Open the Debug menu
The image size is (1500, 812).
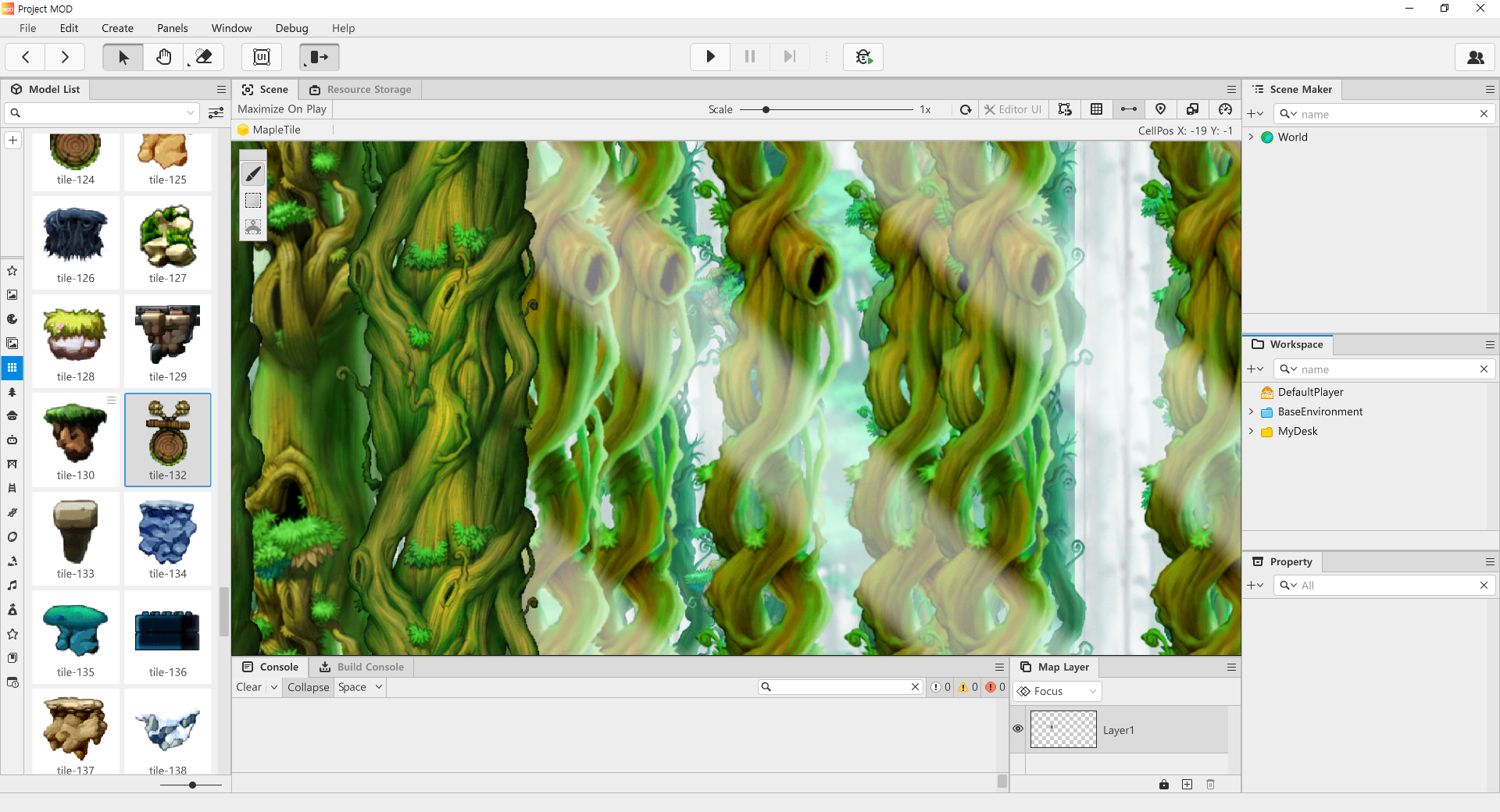pos(291,28)
